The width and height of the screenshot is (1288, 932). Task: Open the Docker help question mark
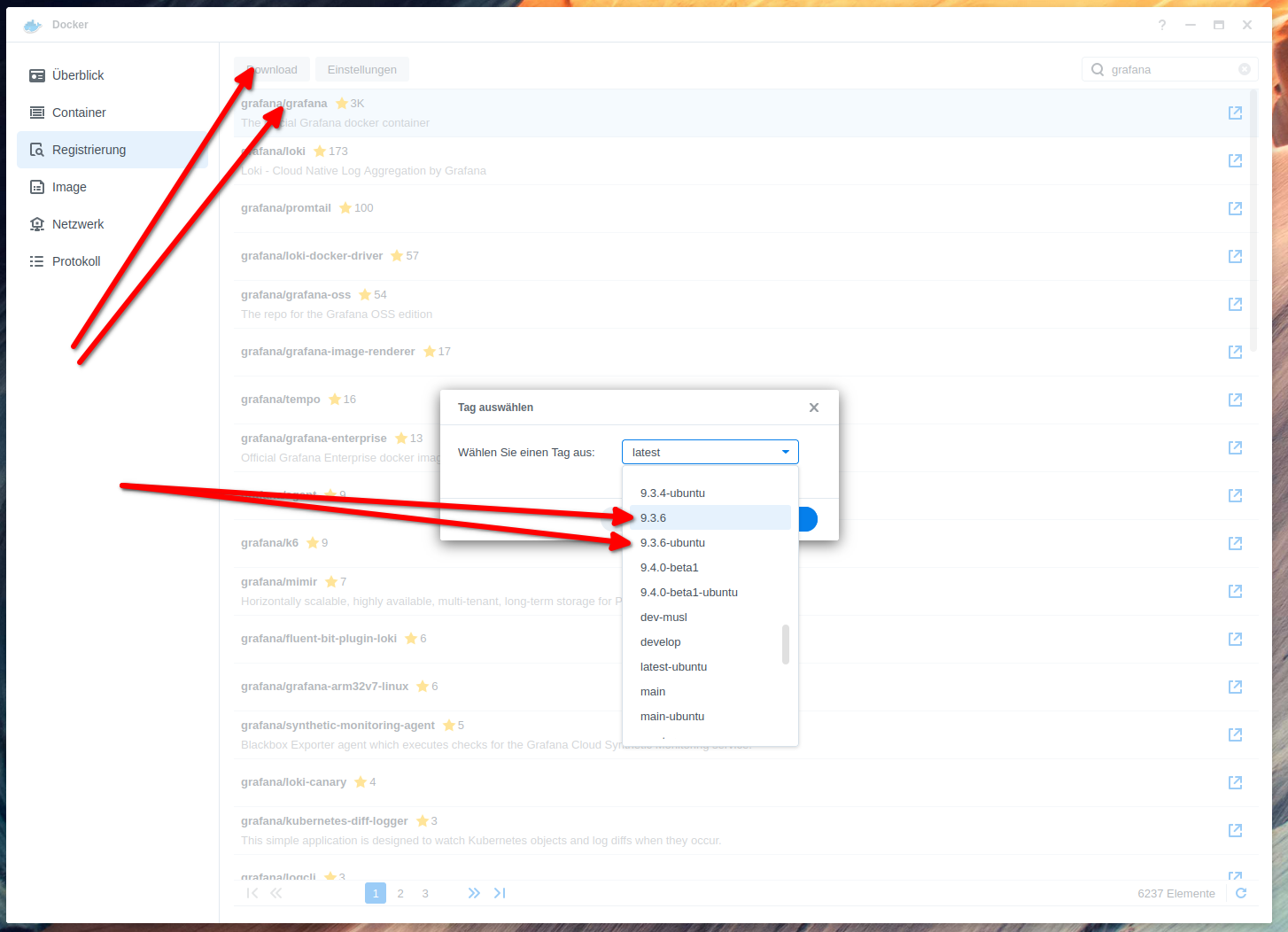[1162, 25]
